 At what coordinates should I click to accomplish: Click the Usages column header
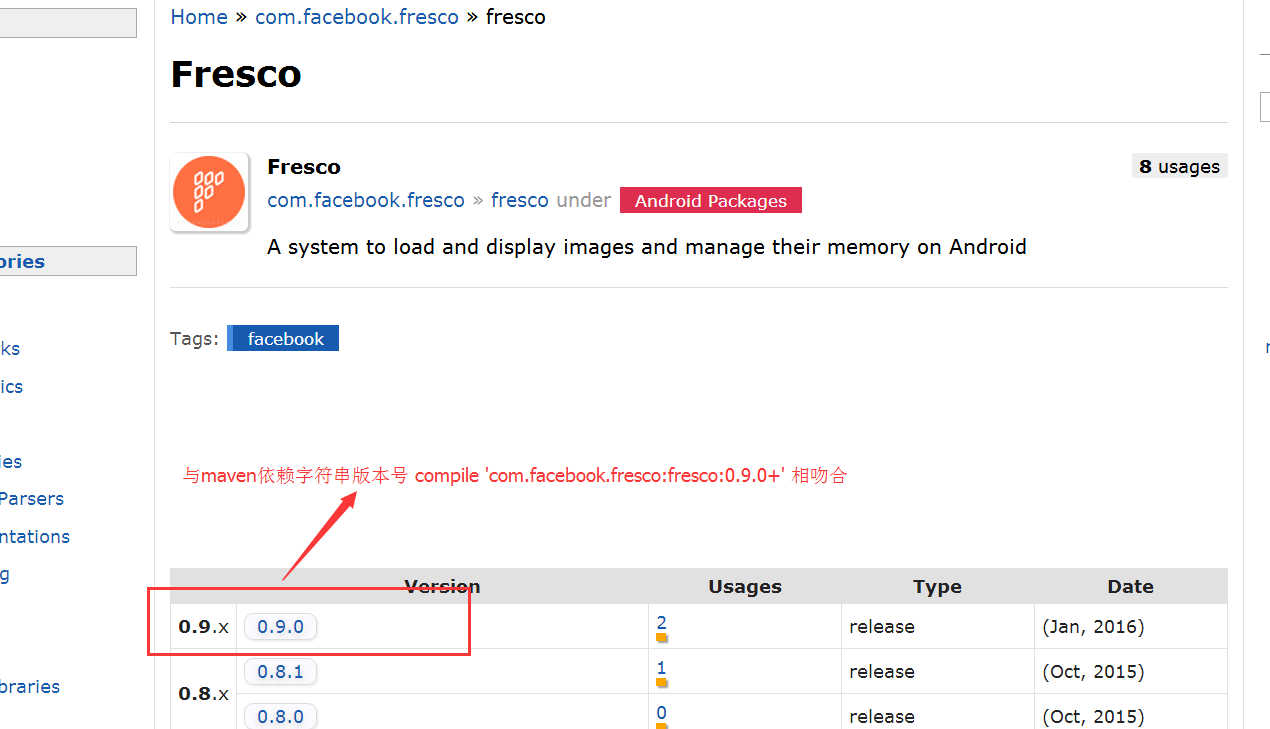tap(745, 587)
